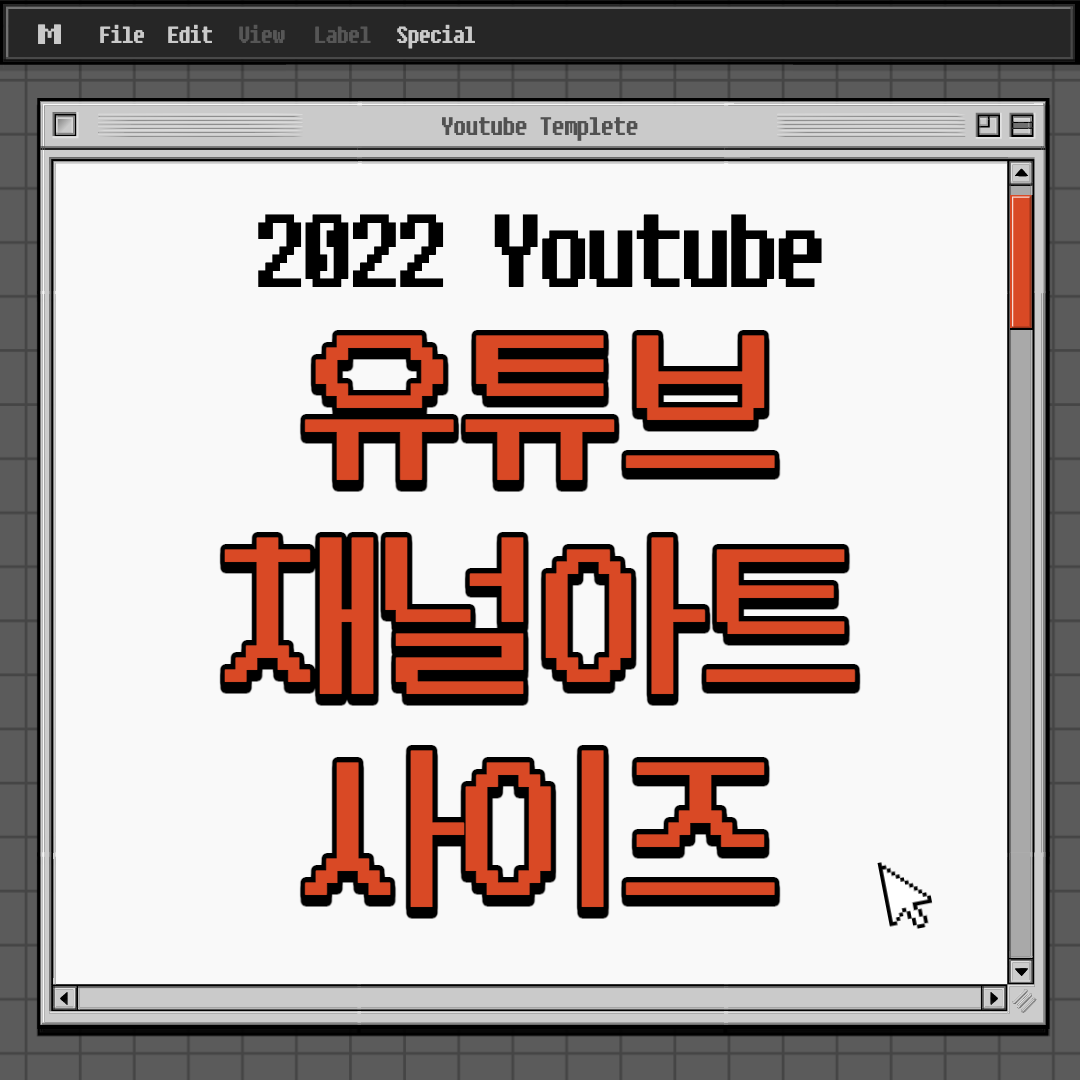1080x1080 pixels.
Task: Click the '유튜브' red text
Action: point(540,411)
